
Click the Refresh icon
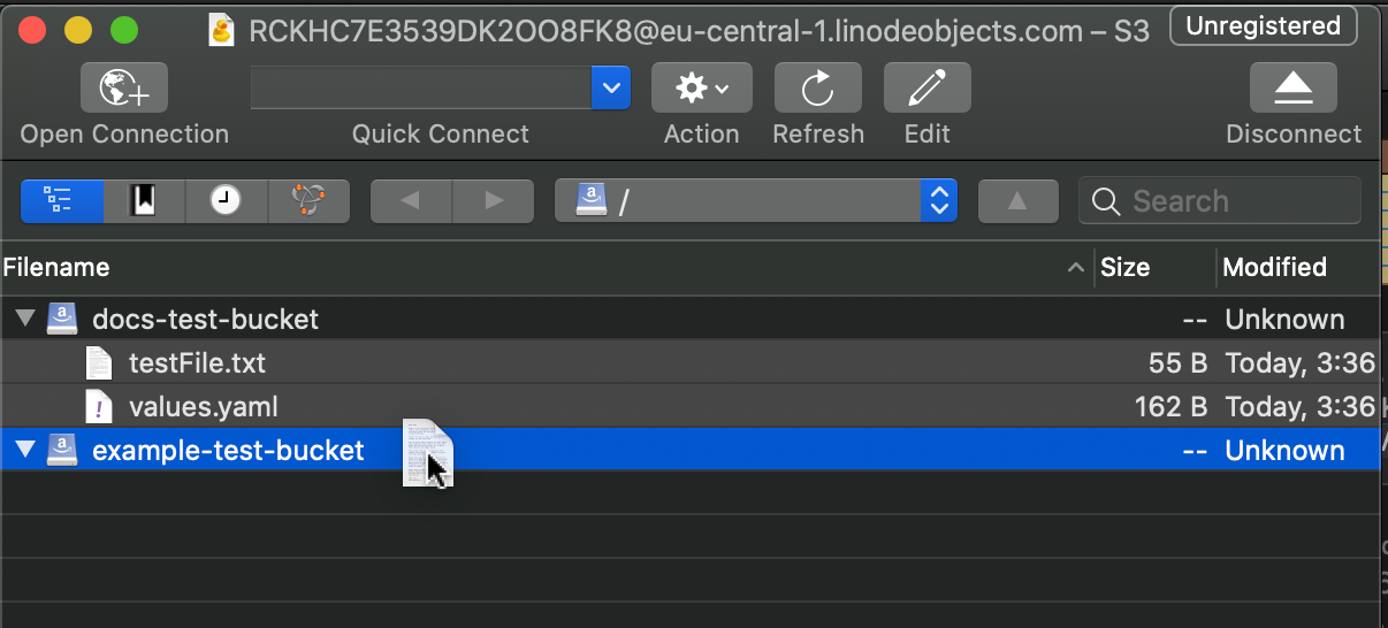click(817, 87)
